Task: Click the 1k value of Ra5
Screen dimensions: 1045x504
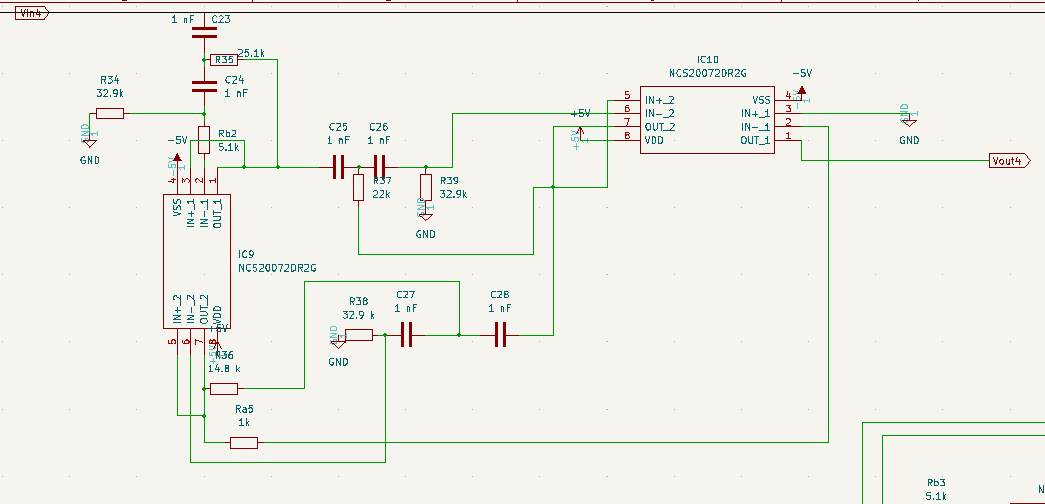Action: point(244,423)
